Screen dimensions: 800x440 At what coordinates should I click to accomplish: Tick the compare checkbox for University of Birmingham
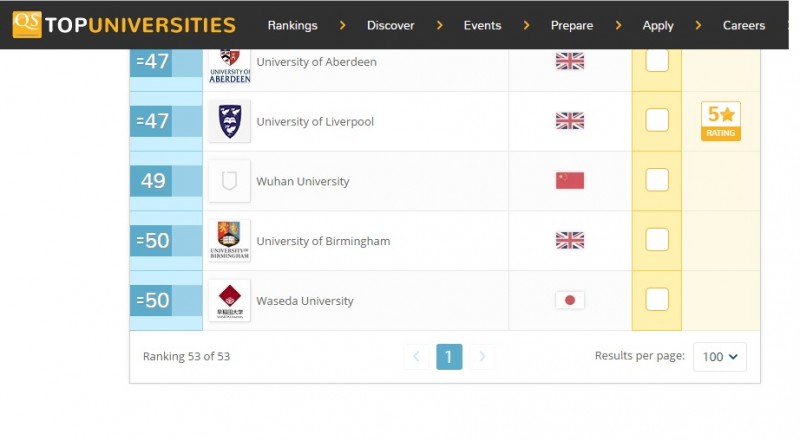[657, 239]
